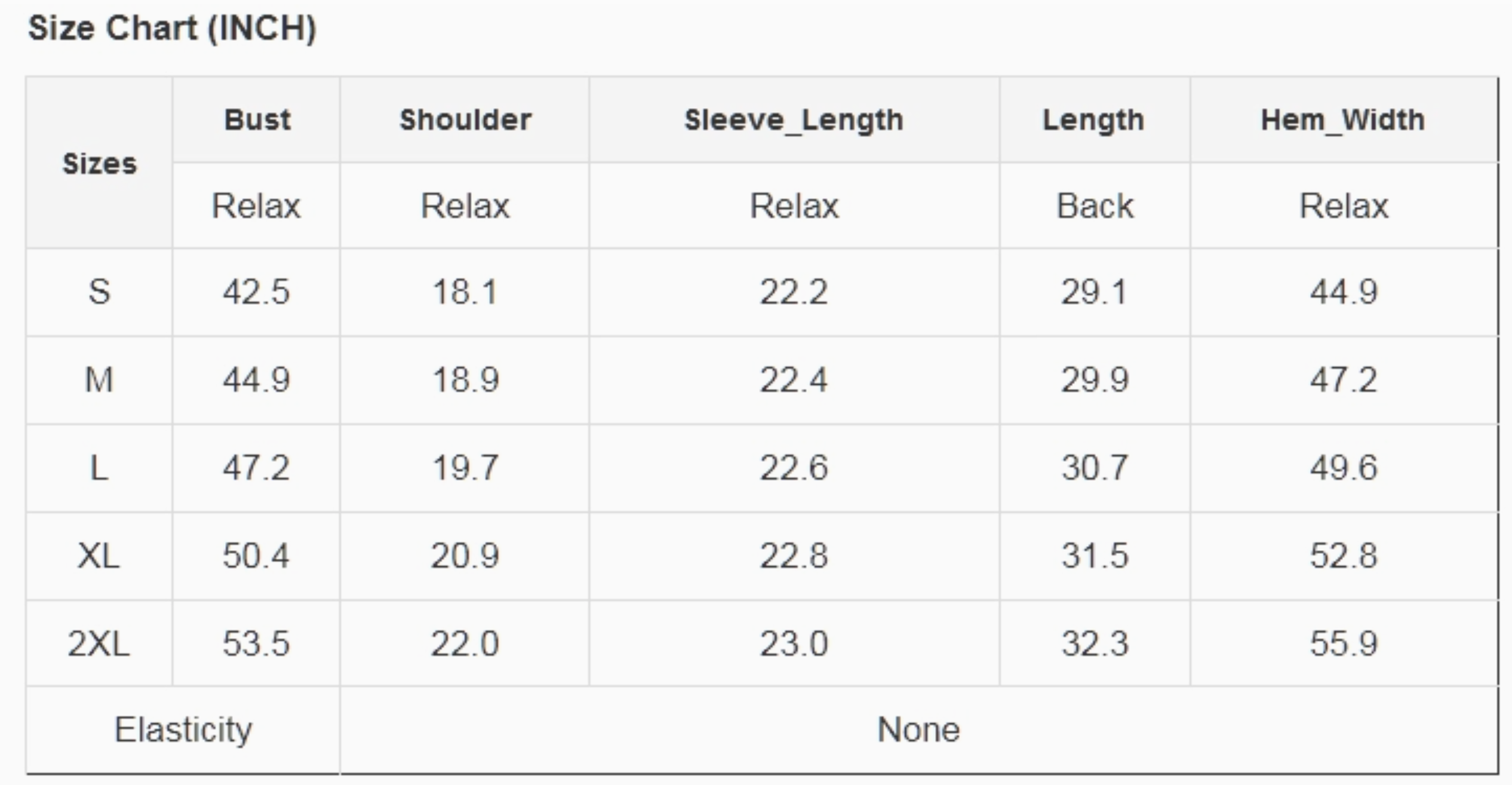
Task: Click the XL size row label
Action: tap(99, 556)
